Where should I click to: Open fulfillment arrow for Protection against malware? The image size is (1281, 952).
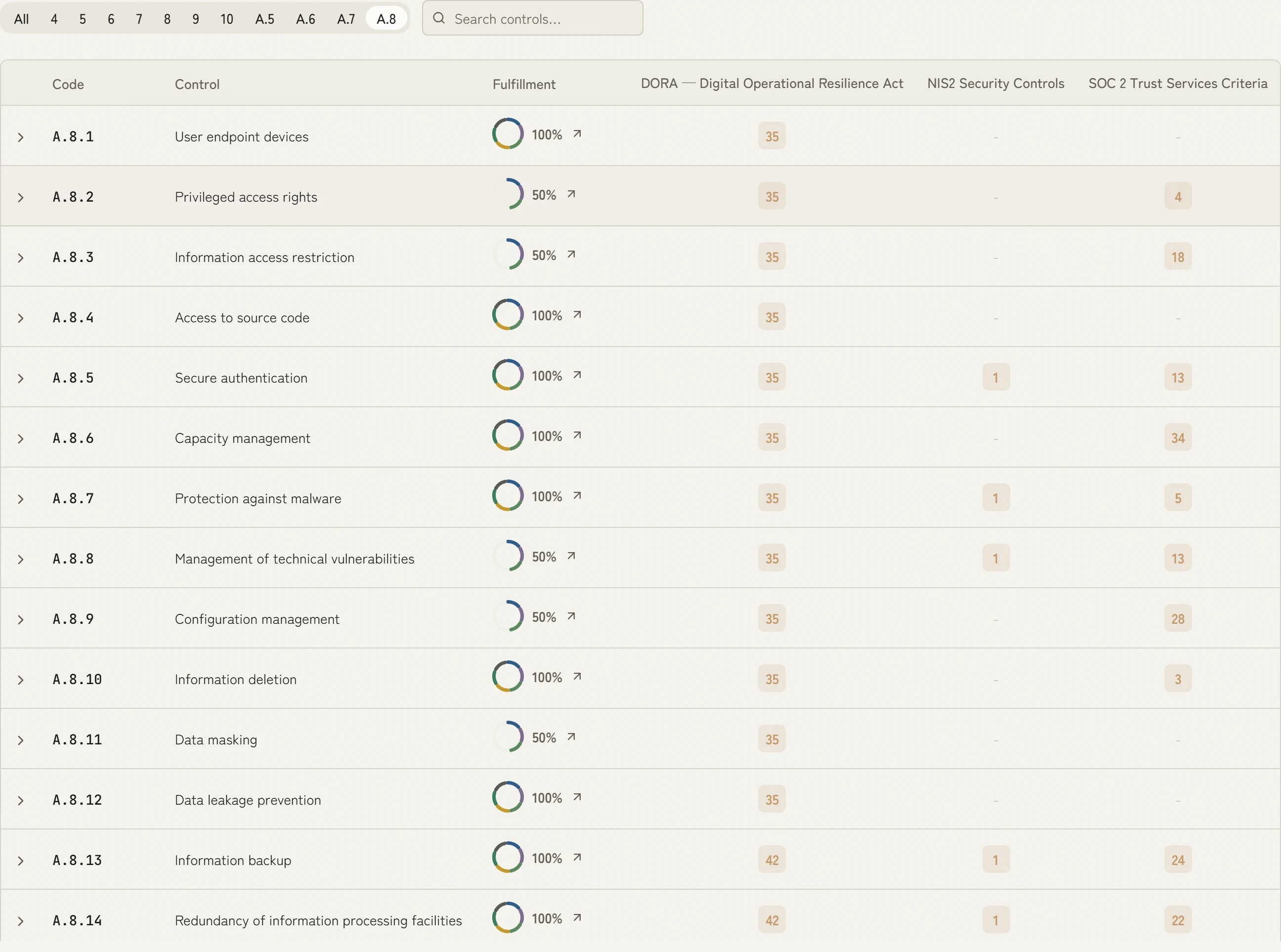pos(577,496)
